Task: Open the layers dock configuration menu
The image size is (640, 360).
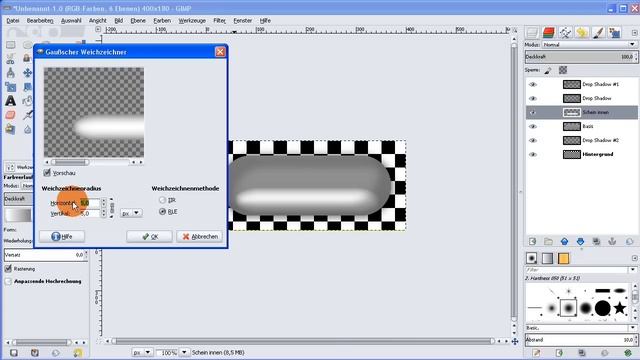Action: (634, 33)
